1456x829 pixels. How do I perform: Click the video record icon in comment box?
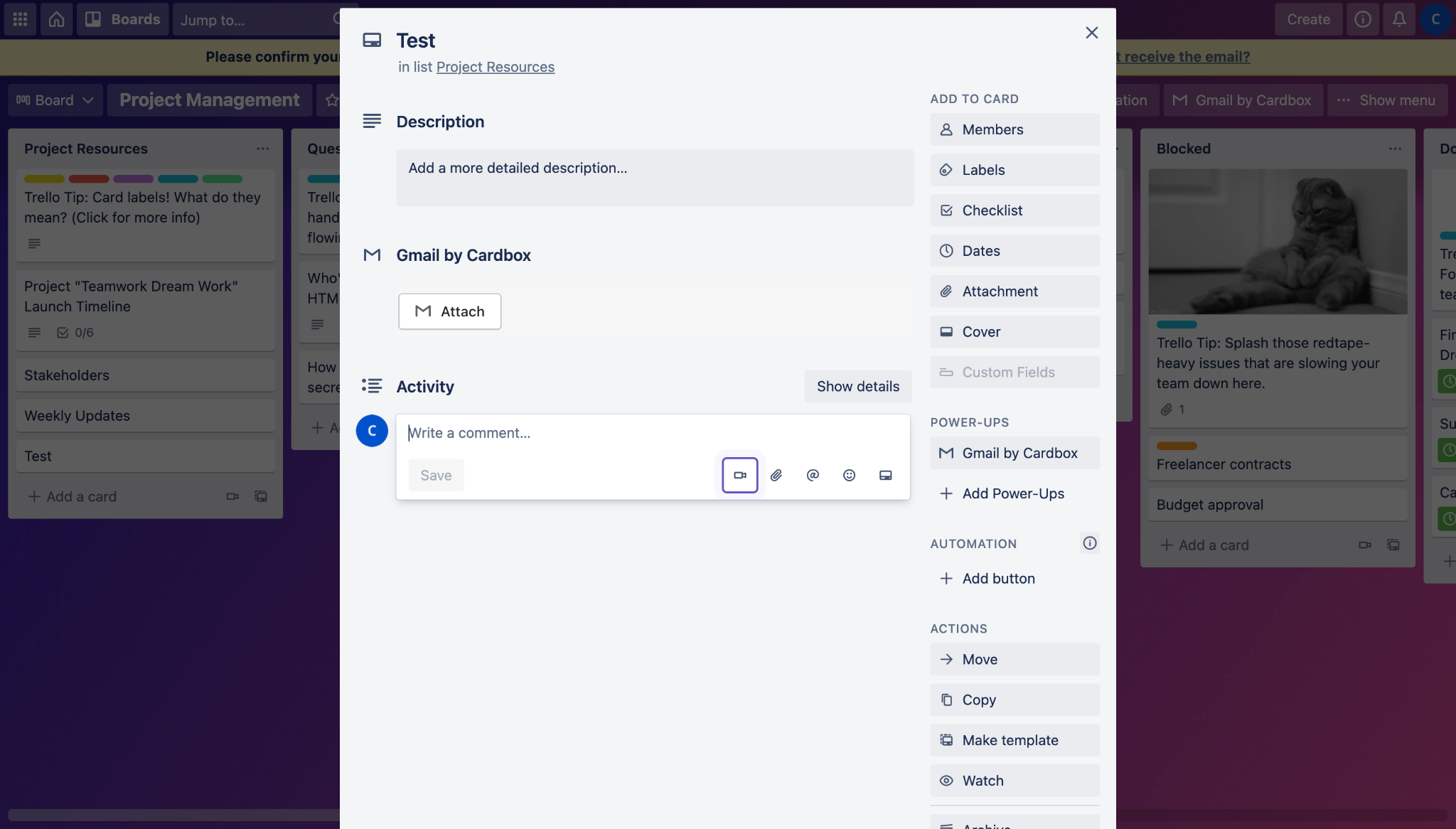(739, 475)
